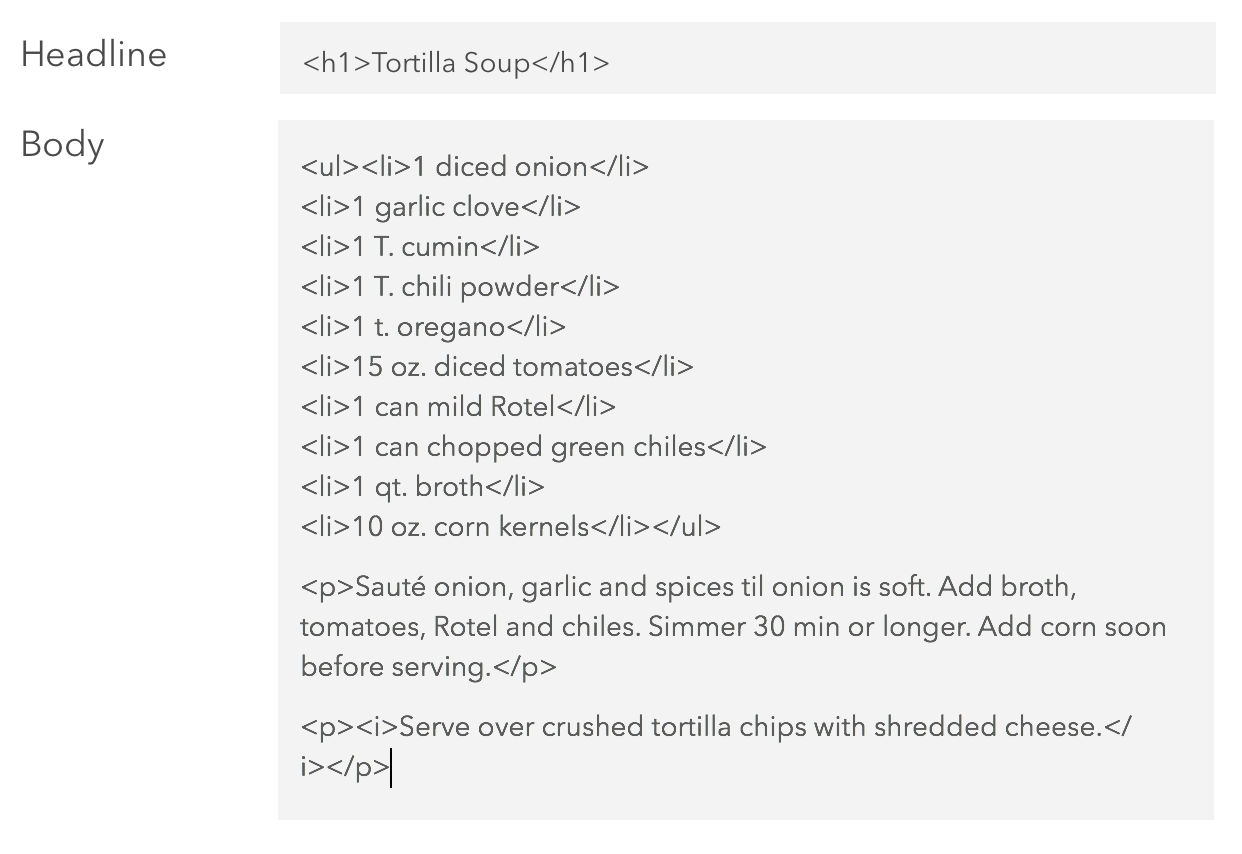The width and height of the screenshot is (1242, 854).
Task: Place cursor on the '15 oz. diced tomatoes' line
Action: click(x=497, y=367)
